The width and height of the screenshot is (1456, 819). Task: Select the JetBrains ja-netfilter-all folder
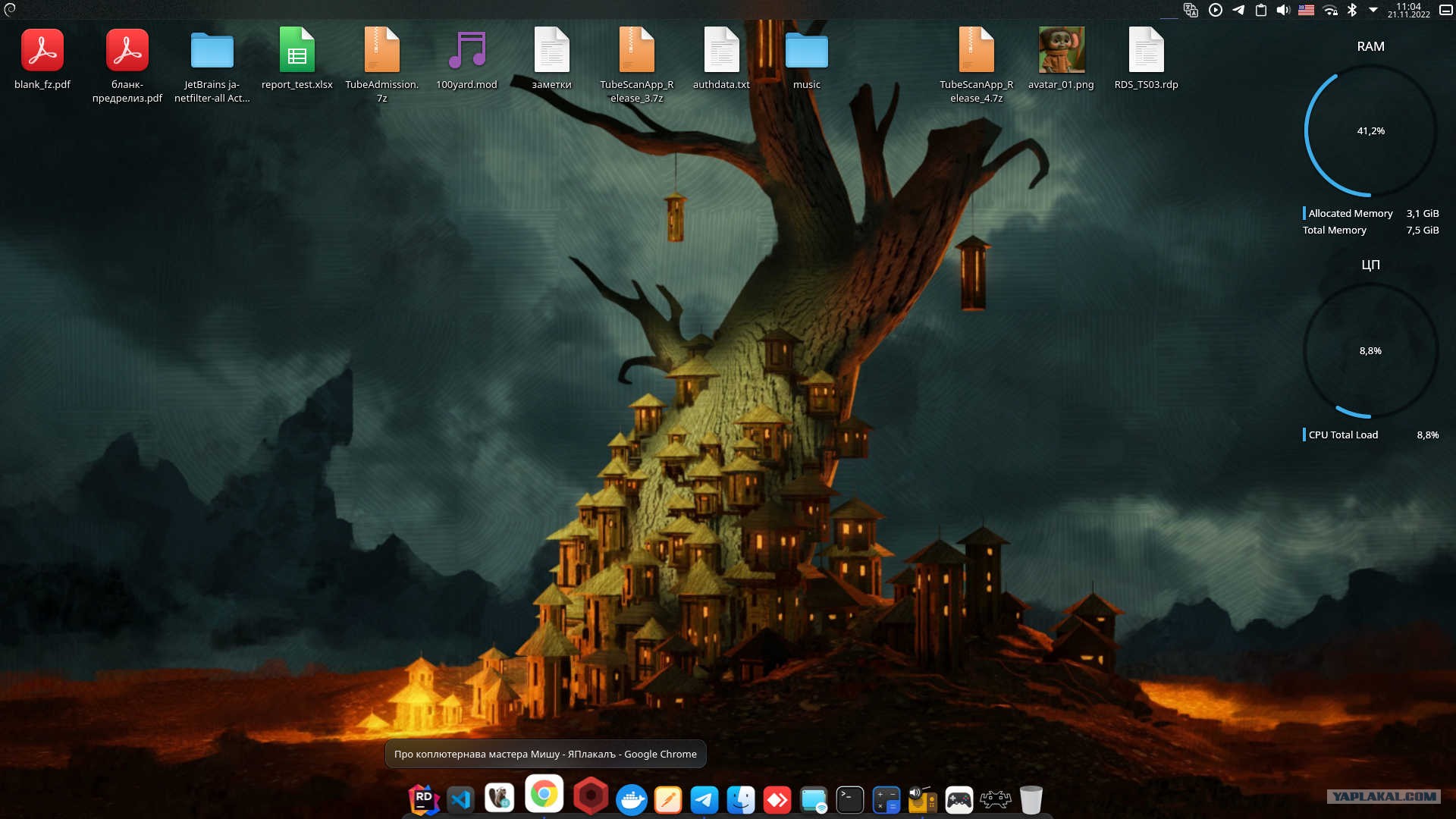212,65
